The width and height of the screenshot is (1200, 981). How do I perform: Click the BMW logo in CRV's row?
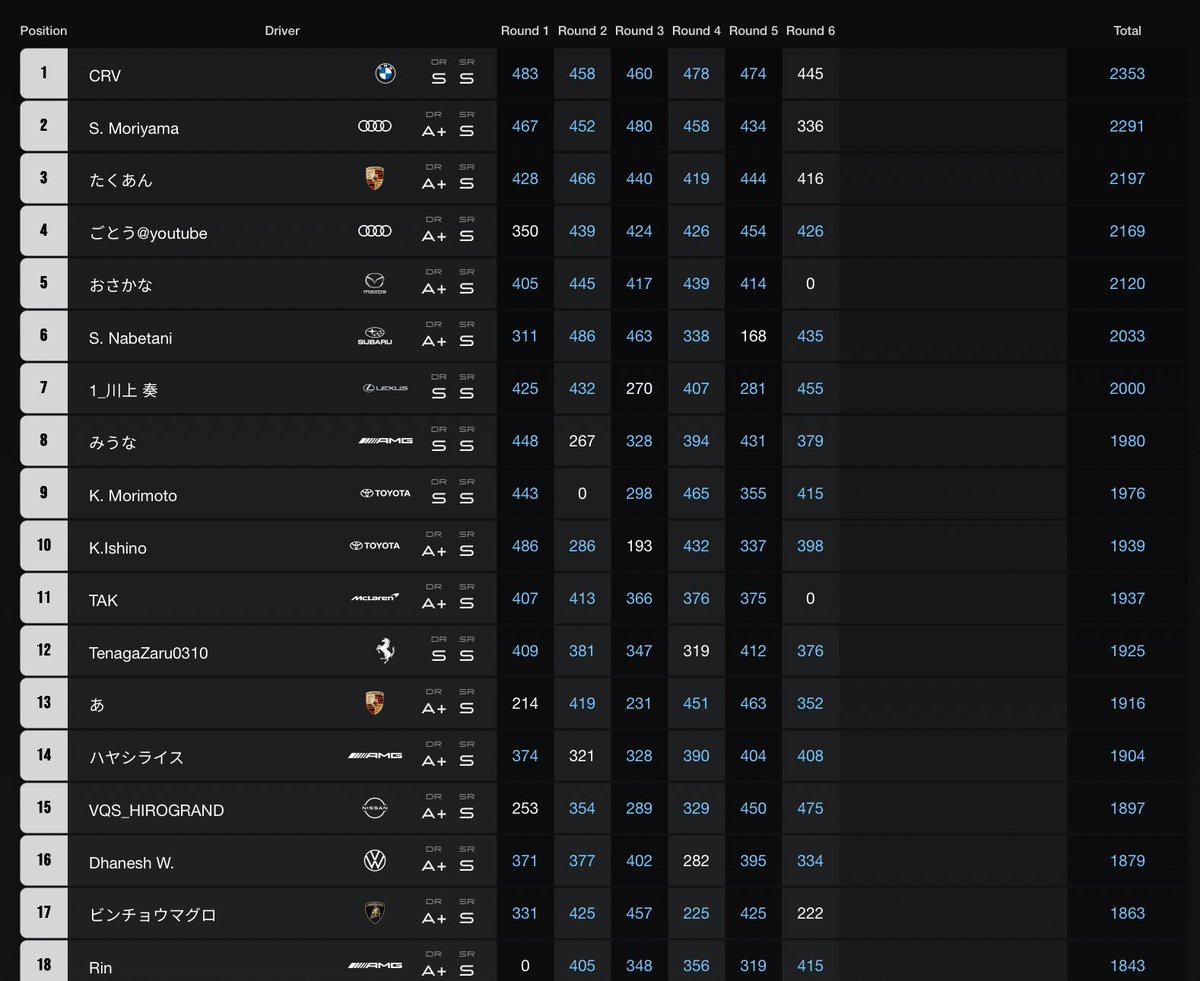pos(385,74)
